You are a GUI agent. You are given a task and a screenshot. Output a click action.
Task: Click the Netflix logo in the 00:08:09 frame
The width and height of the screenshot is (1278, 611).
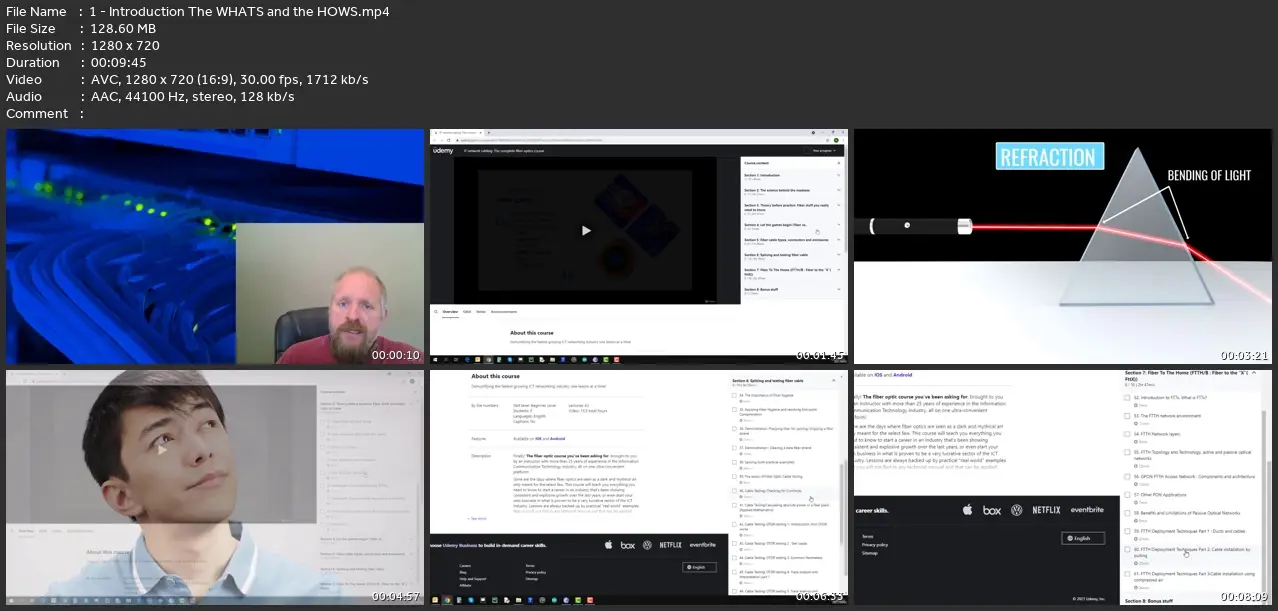tap(1046, 510)
